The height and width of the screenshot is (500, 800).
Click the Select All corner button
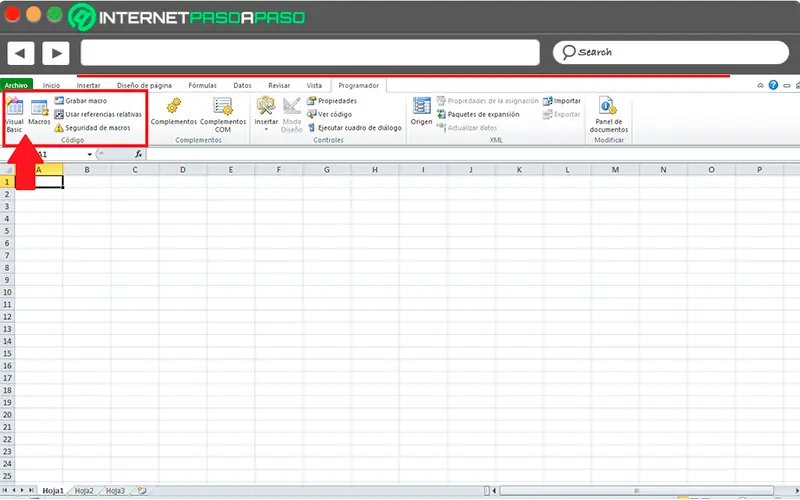click(8, 169)
